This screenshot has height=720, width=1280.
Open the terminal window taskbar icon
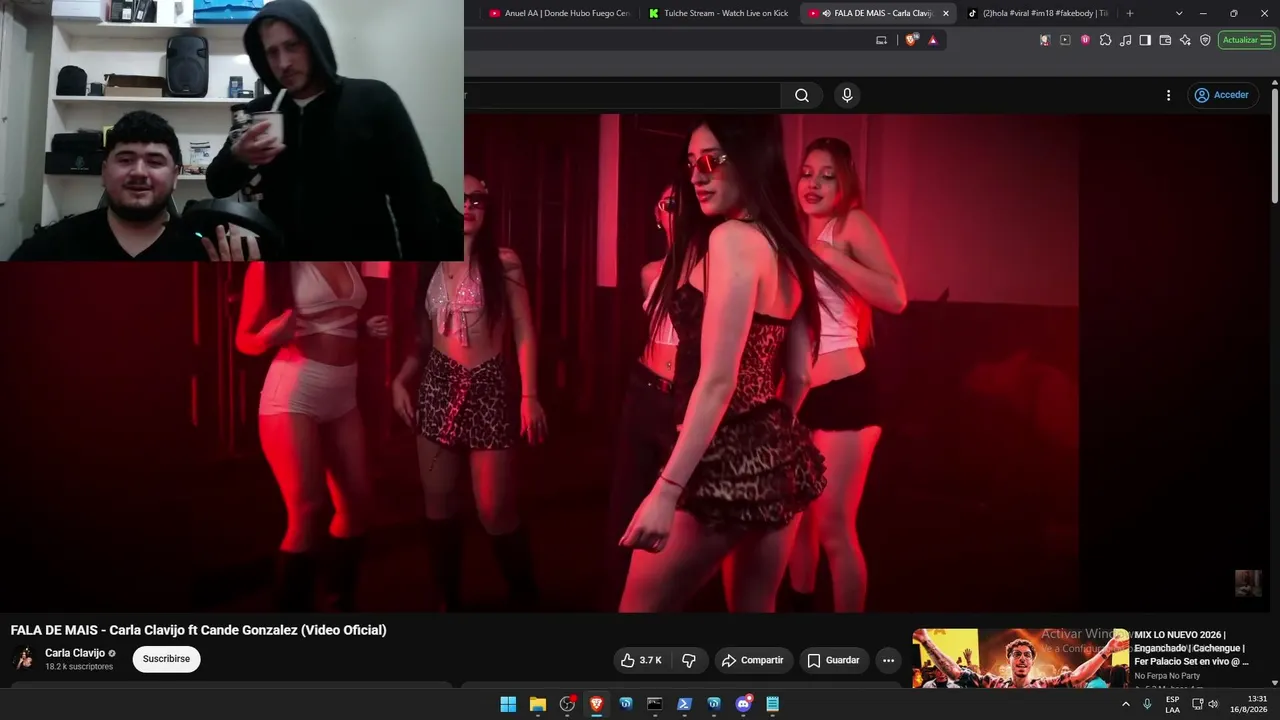tap(655, 704)
